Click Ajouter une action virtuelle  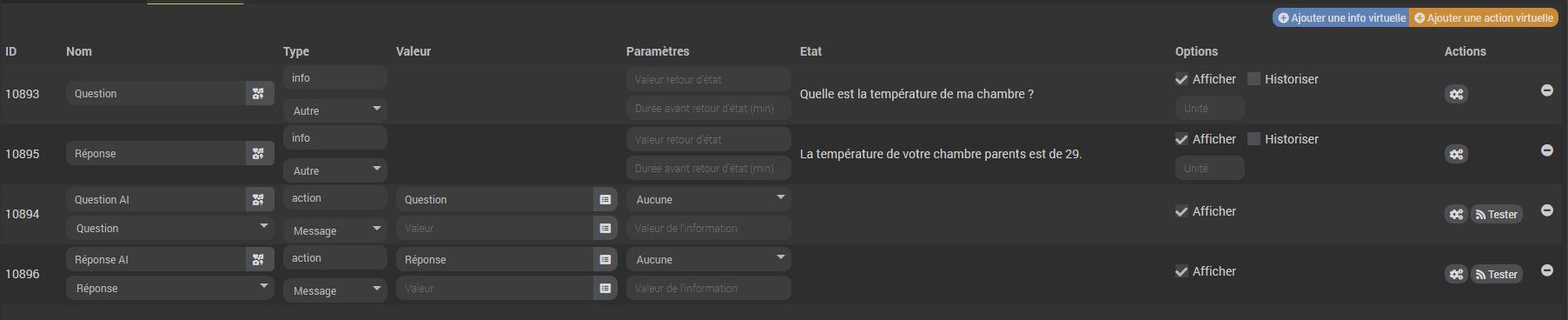tap(1484, 17)
